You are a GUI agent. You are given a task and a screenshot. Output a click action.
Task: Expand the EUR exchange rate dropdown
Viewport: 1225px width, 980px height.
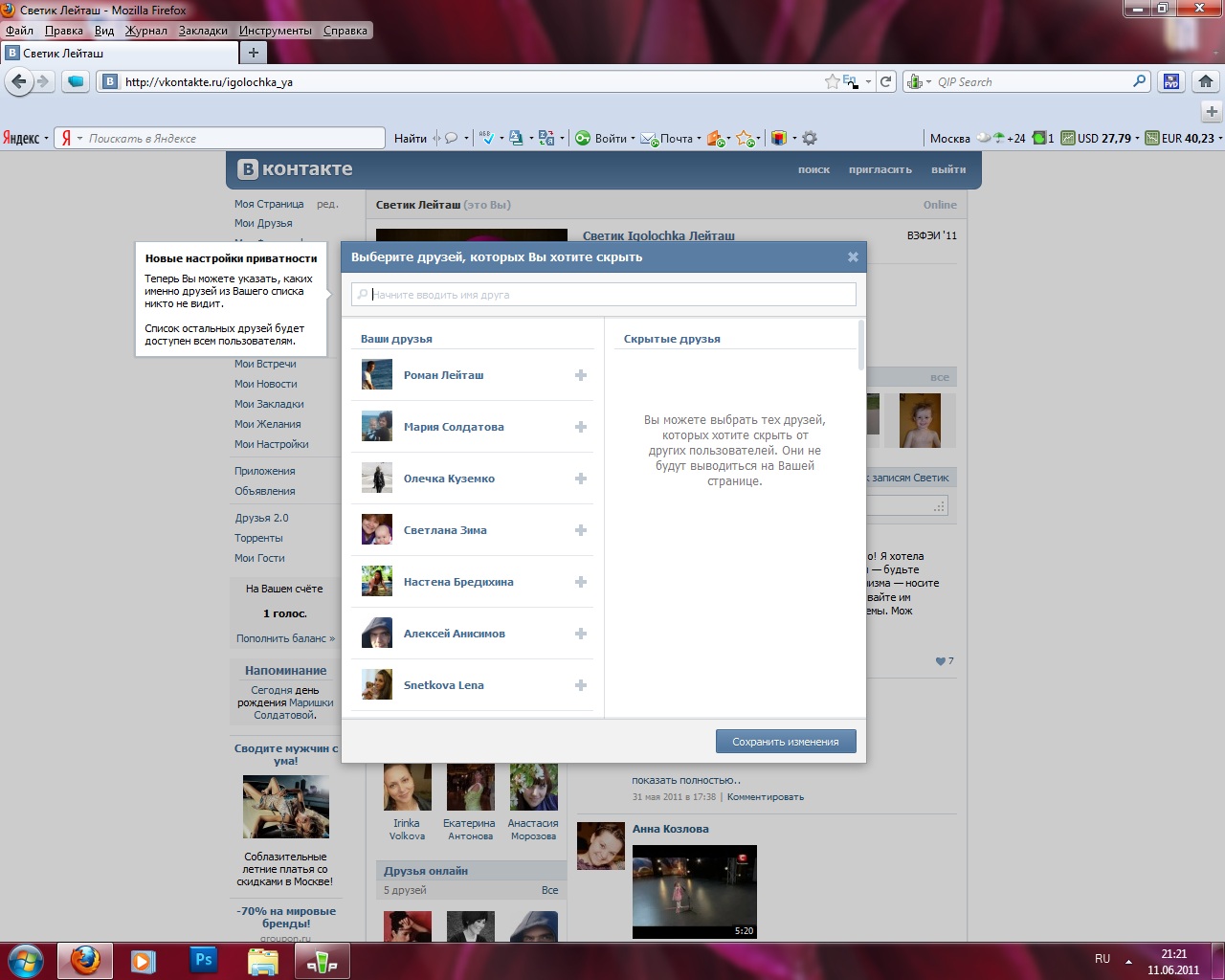[x=1219, y=138]
